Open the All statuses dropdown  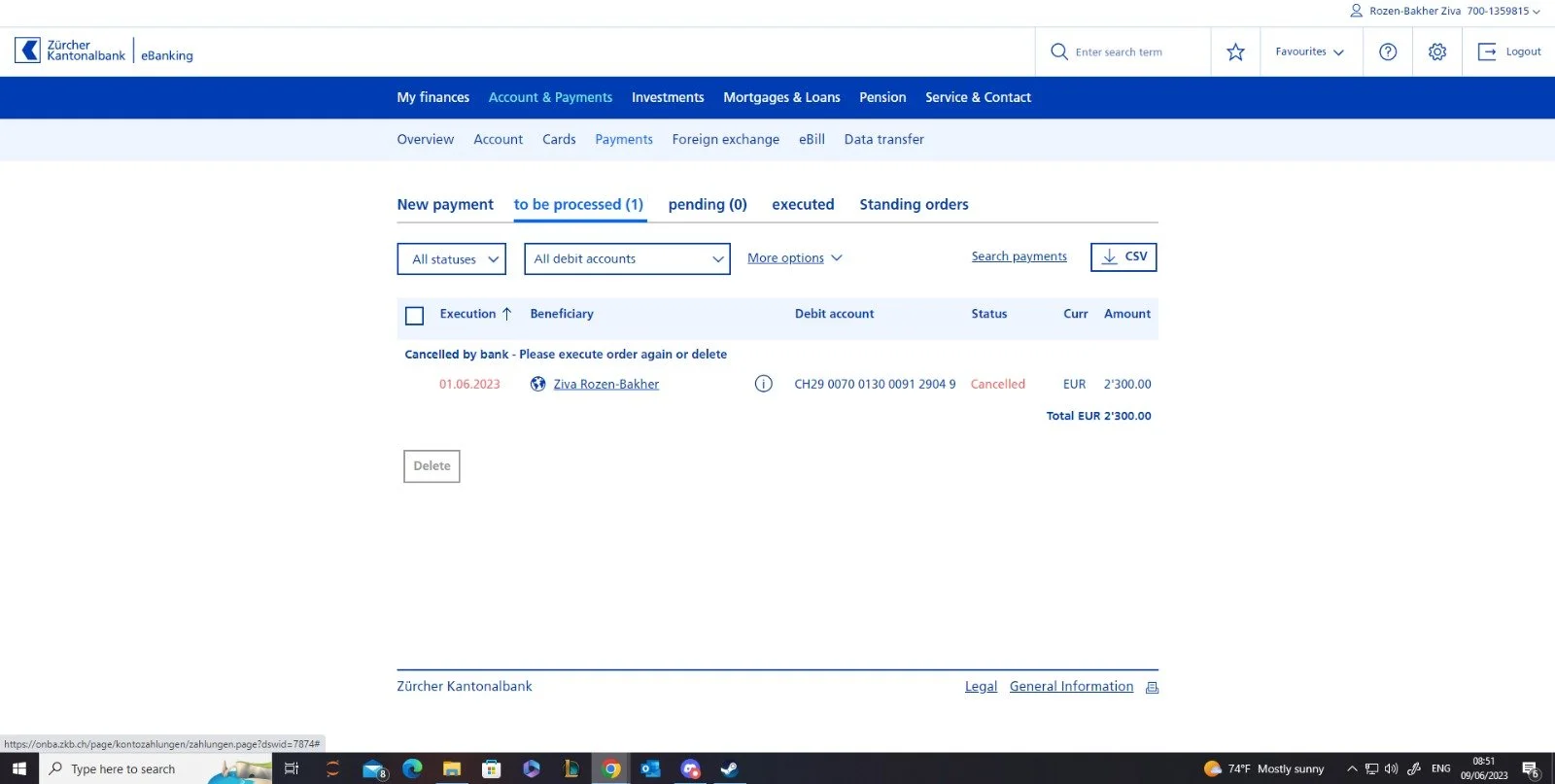(x=452, y=258)
